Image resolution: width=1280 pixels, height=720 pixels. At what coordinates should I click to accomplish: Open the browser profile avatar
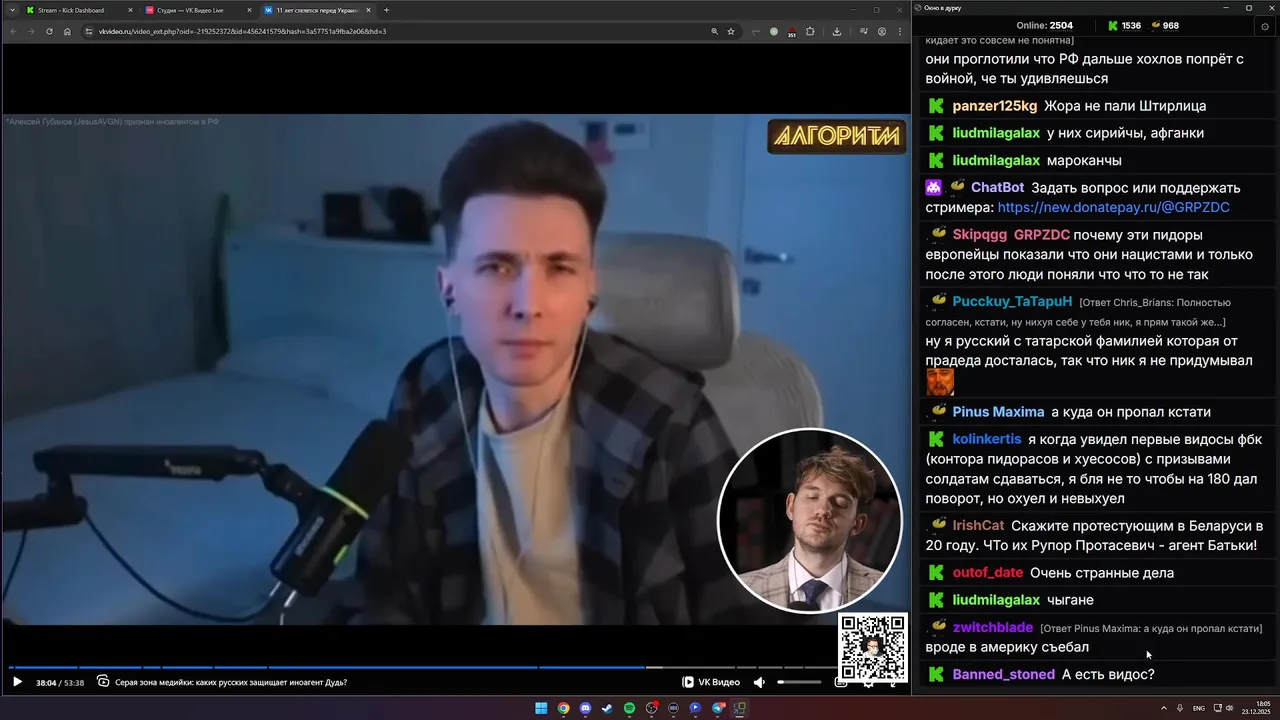coord(881,31)
